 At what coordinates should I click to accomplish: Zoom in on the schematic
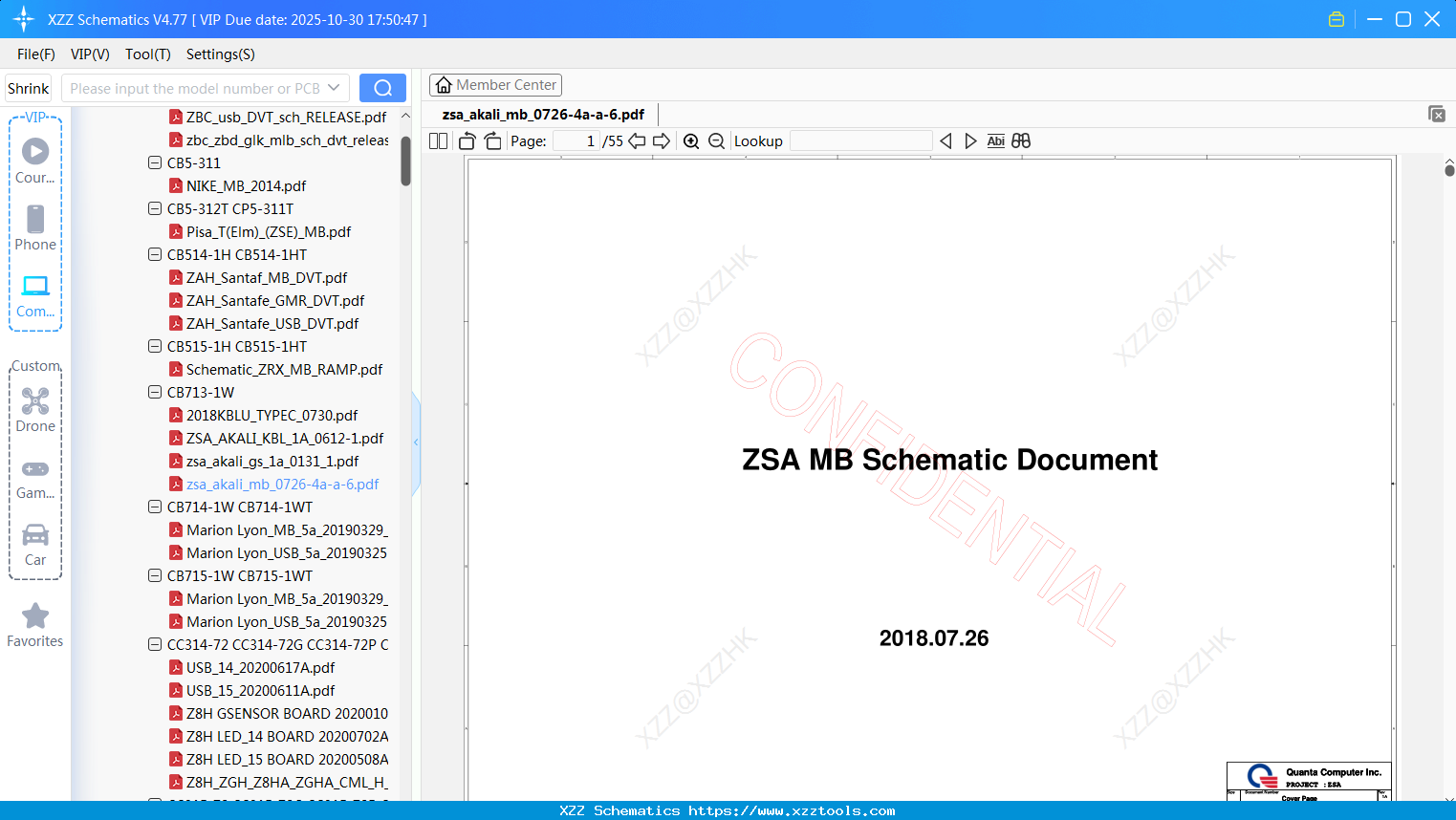coord(691,141)
